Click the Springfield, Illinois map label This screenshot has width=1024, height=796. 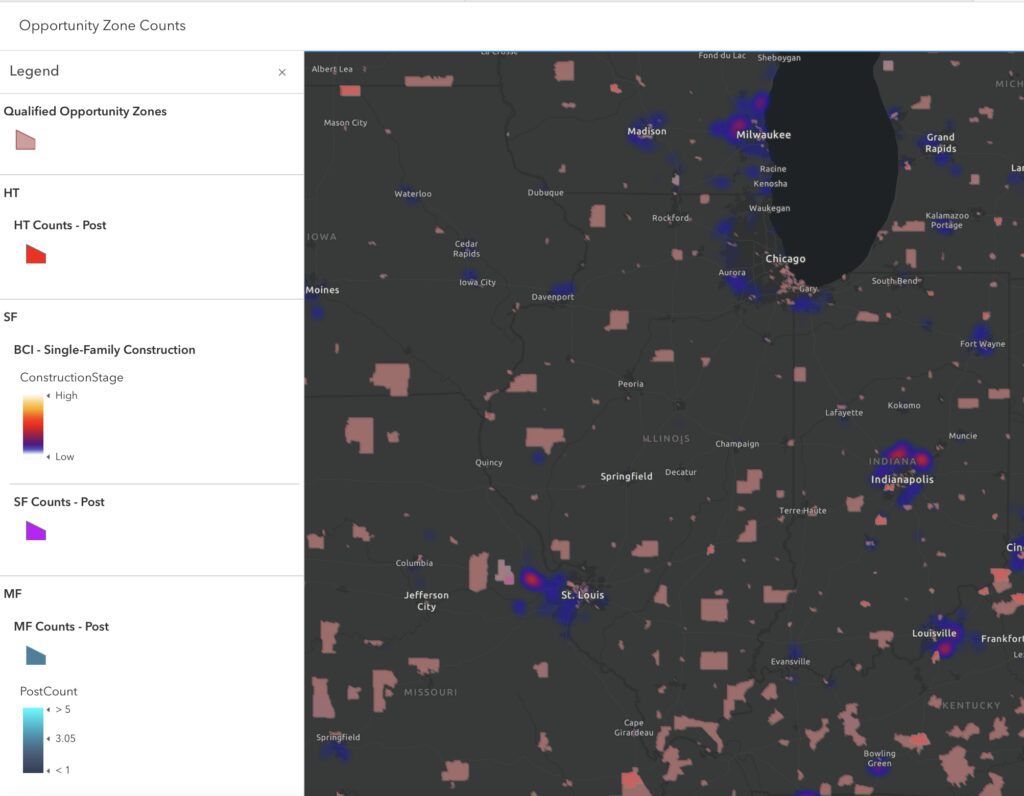tap(626, 477)
